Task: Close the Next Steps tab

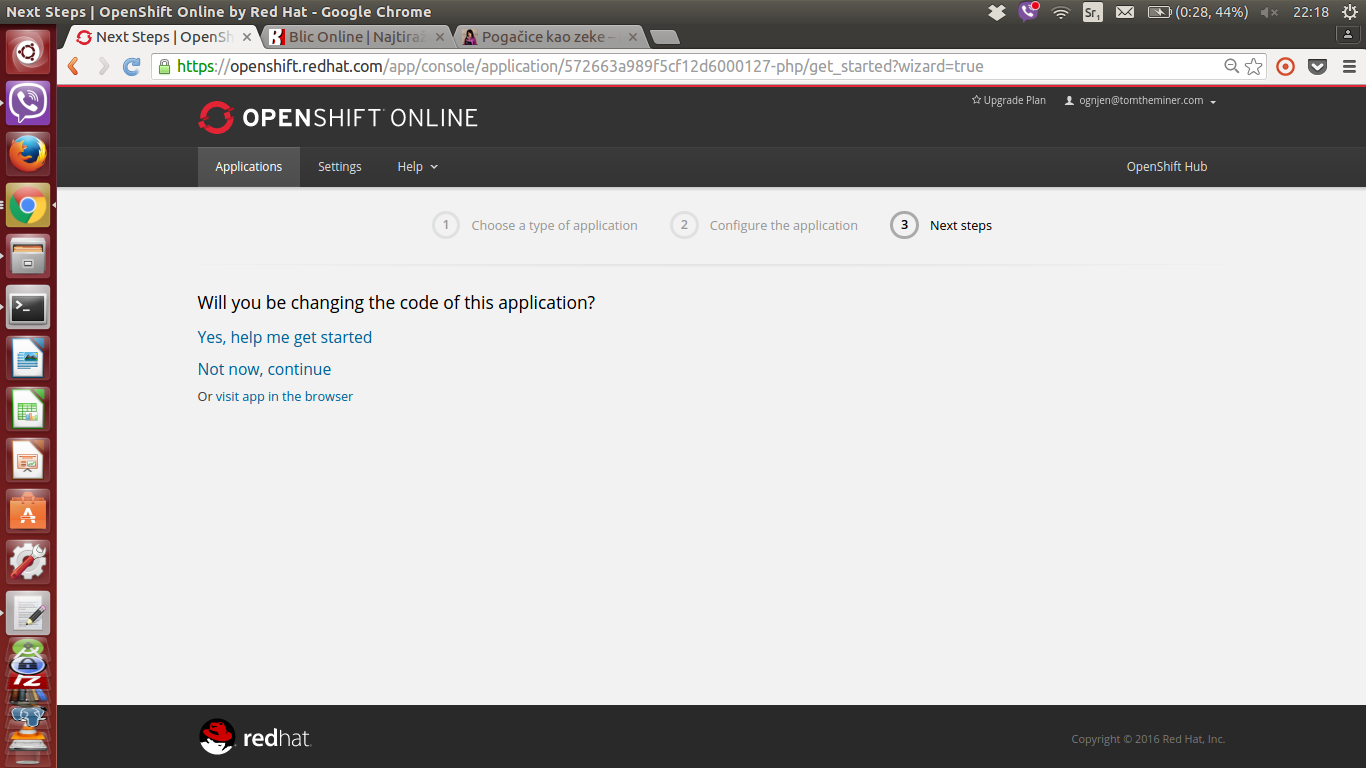Action: [x=247, y=37]
